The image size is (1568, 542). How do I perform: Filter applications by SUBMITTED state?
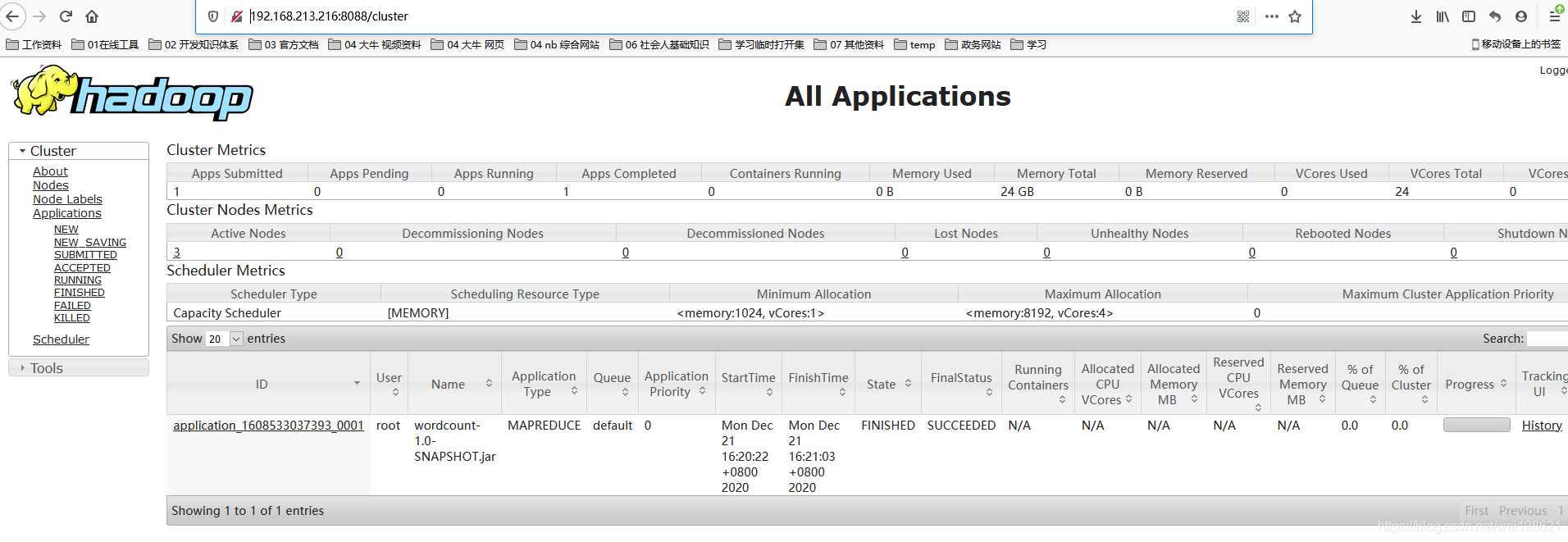tap(85, 255)
